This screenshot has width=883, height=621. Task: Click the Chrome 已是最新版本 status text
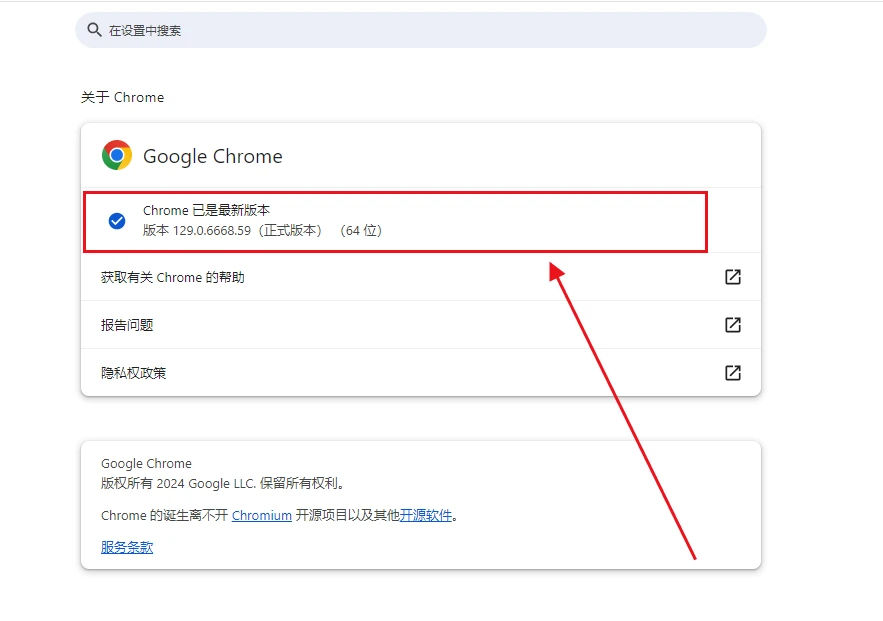(207, 211)
